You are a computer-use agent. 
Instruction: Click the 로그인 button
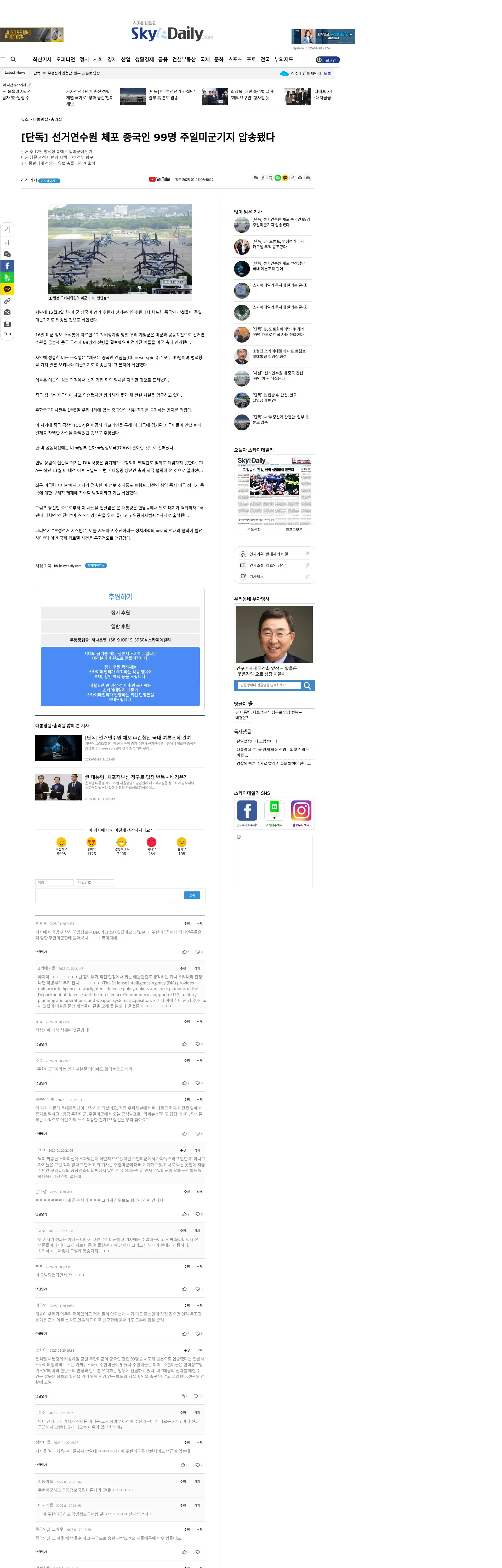pyautogui.click(x=328, y=60)
